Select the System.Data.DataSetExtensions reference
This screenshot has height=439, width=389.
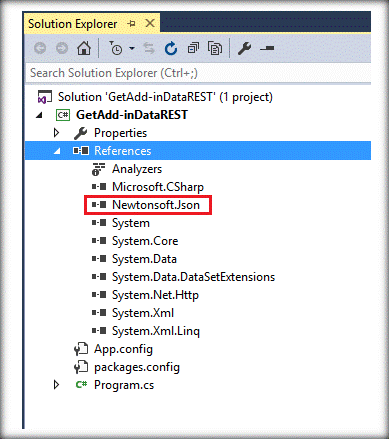pos(193,277)
